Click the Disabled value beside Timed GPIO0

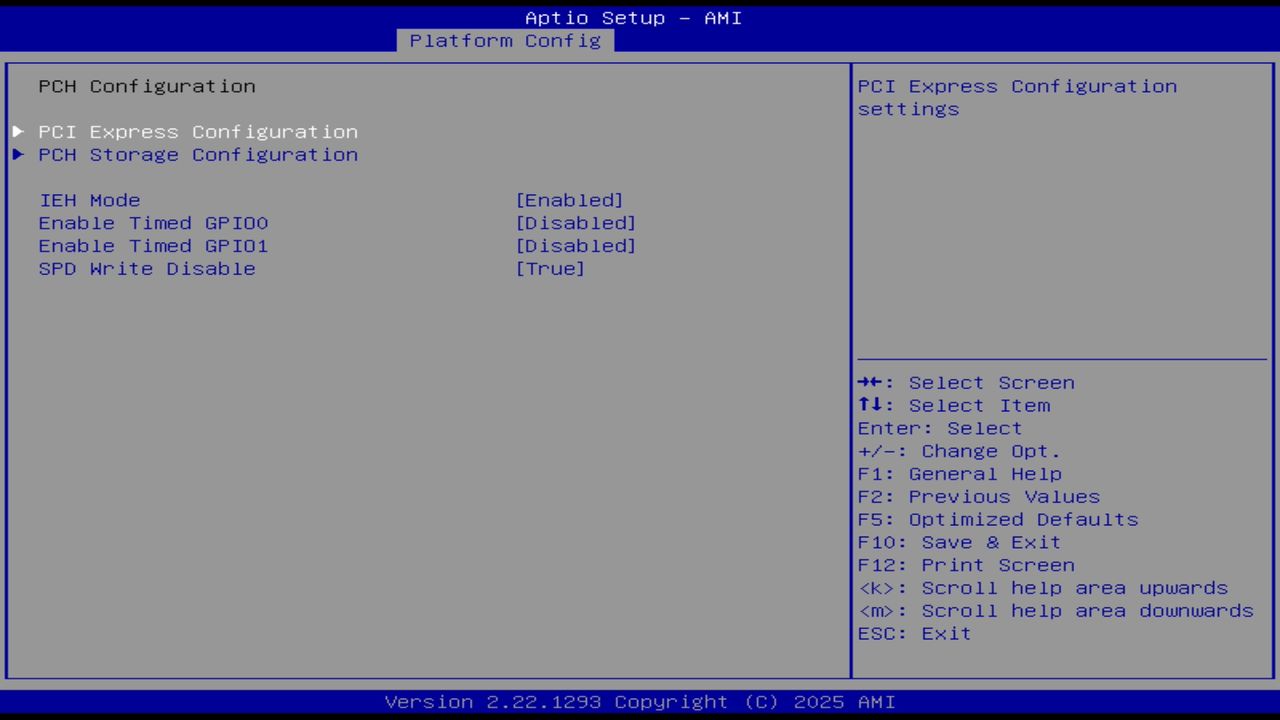click(576, 223)
